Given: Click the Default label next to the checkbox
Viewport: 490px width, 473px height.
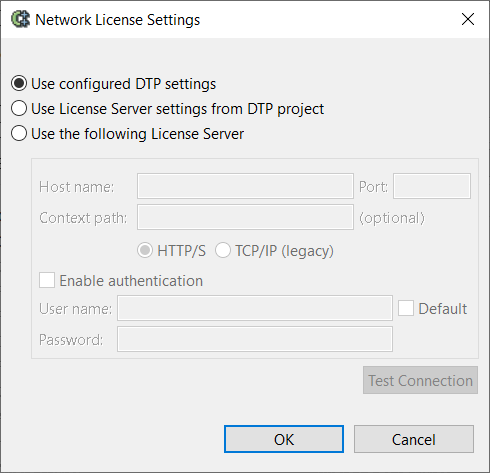Looking at the screenshot, I should pyautogui.click(x=443, y=309).
